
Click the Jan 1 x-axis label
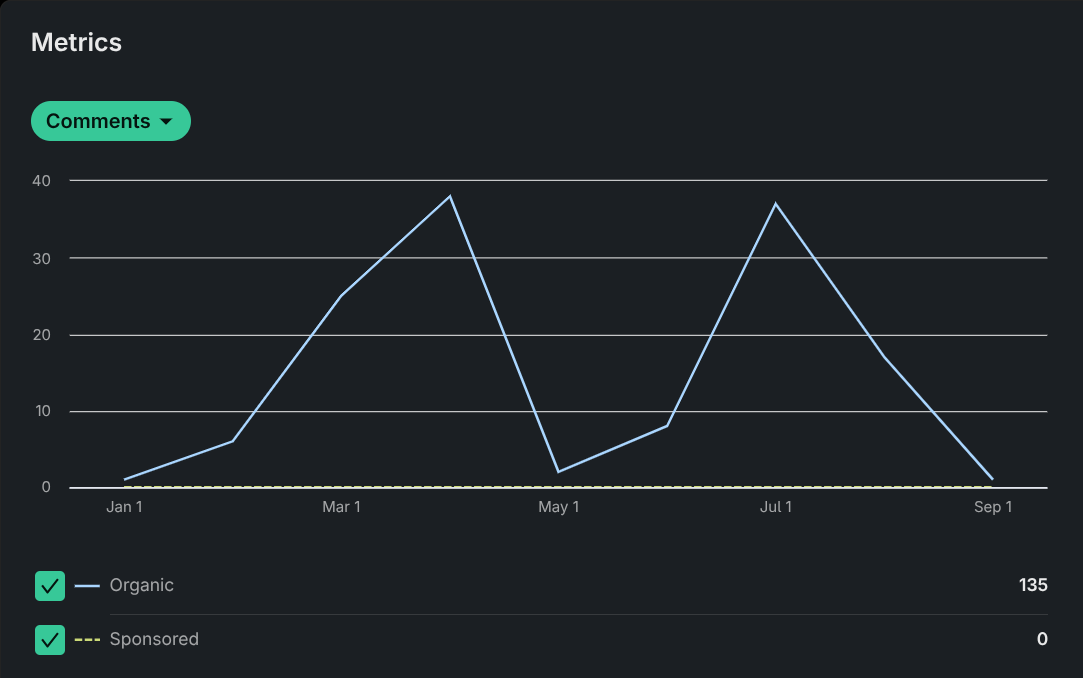(x=124, y=508)
